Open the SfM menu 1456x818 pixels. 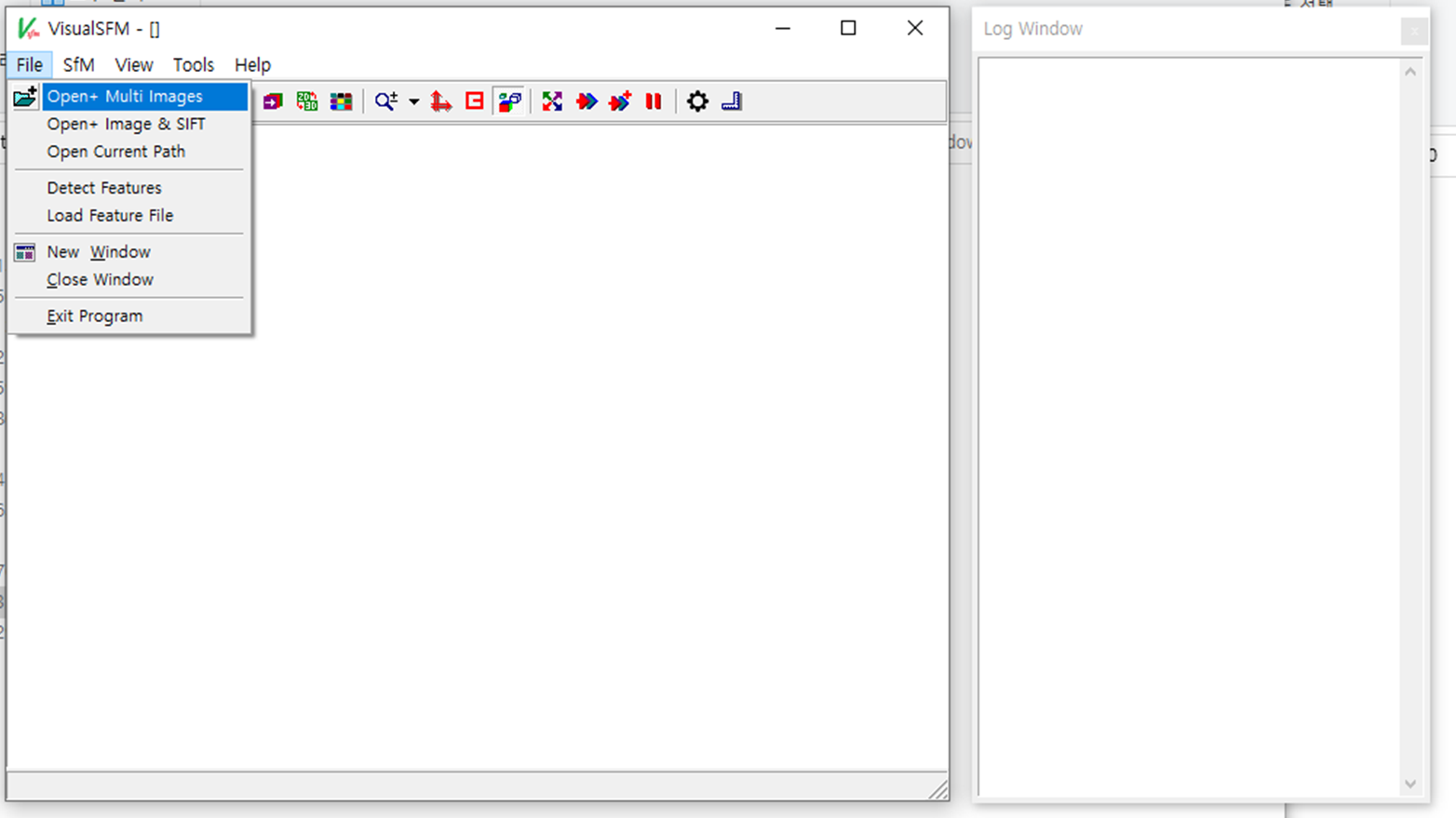(x=78, y=65)
